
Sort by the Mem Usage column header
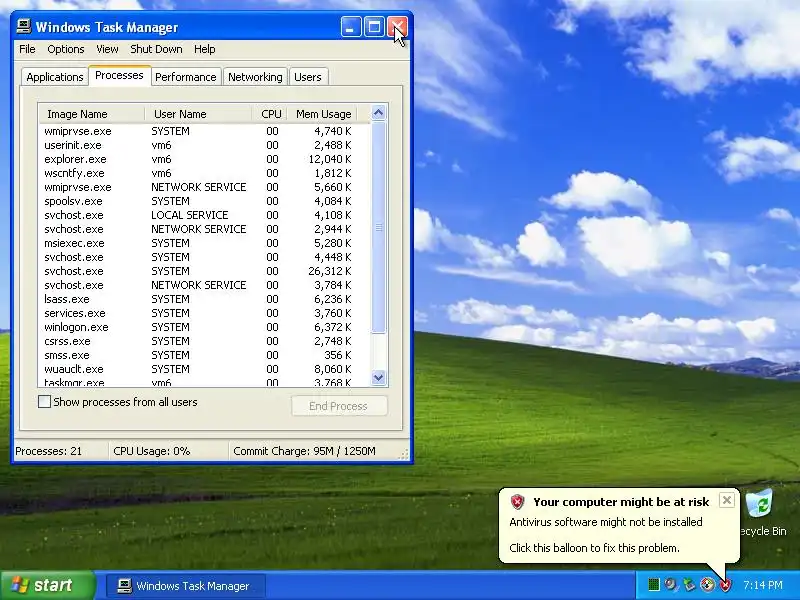(322, 114)
